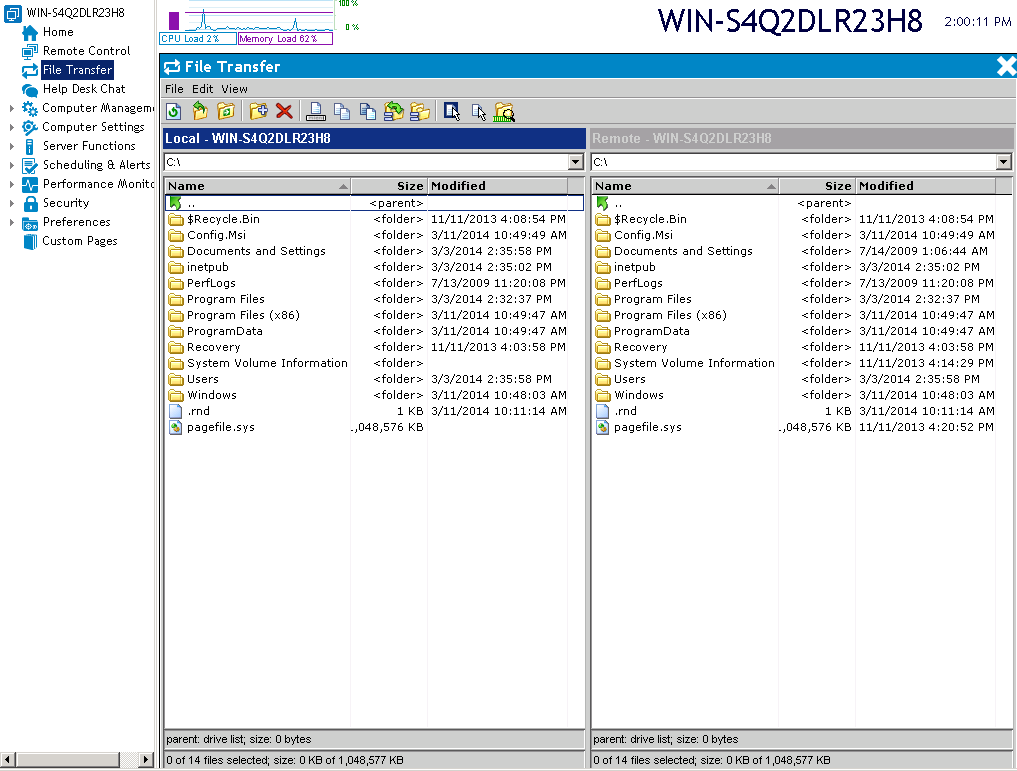
Task: Click the red X delete icon
Action: [284, 112]
